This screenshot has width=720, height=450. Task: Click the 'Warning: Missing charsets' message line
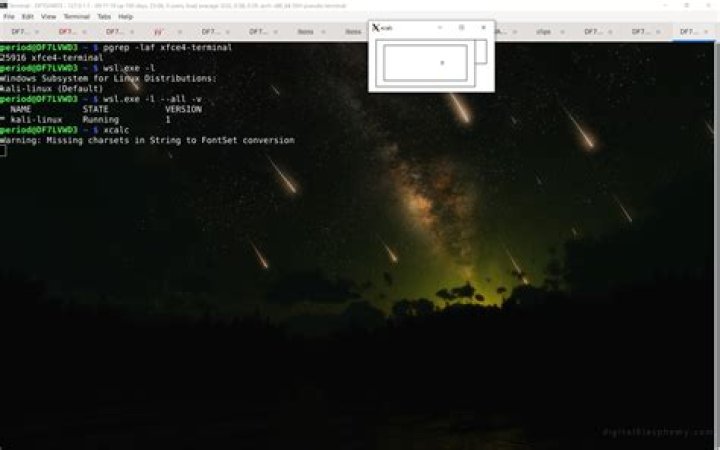147,141
